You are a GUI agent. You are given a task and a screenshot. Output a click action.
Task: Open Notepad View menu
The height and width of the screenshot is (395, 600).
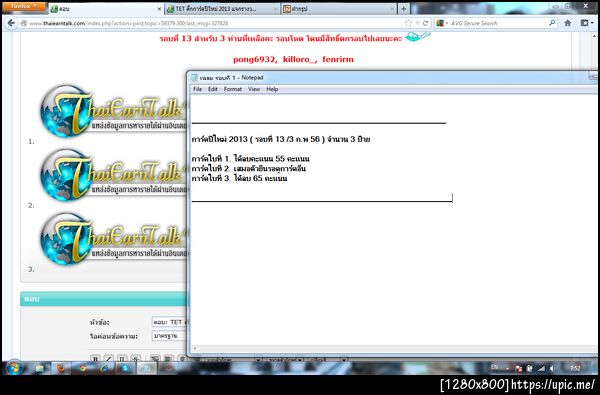(x=254, y=89)
